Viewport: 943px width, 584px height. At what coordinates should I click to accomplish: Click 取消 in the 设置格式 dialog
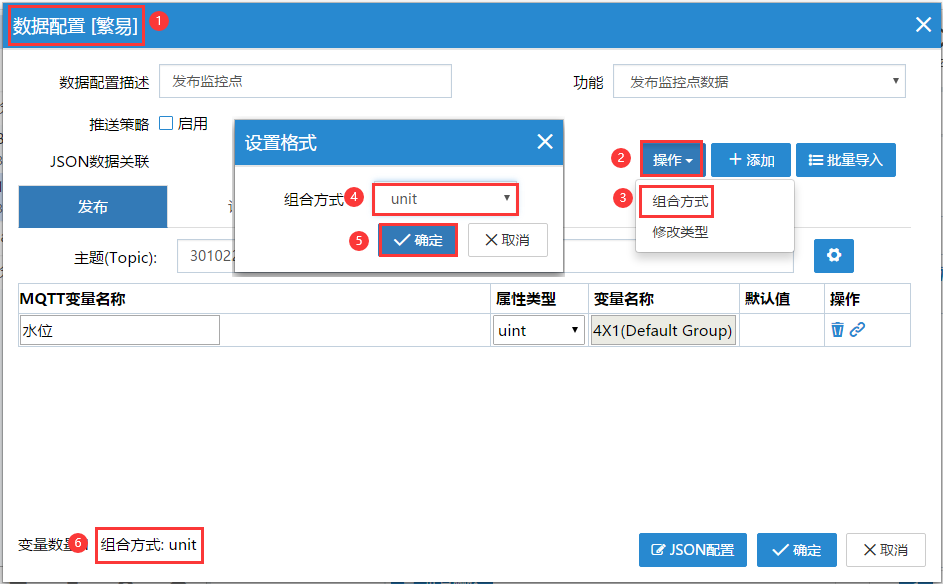[507, 240]
